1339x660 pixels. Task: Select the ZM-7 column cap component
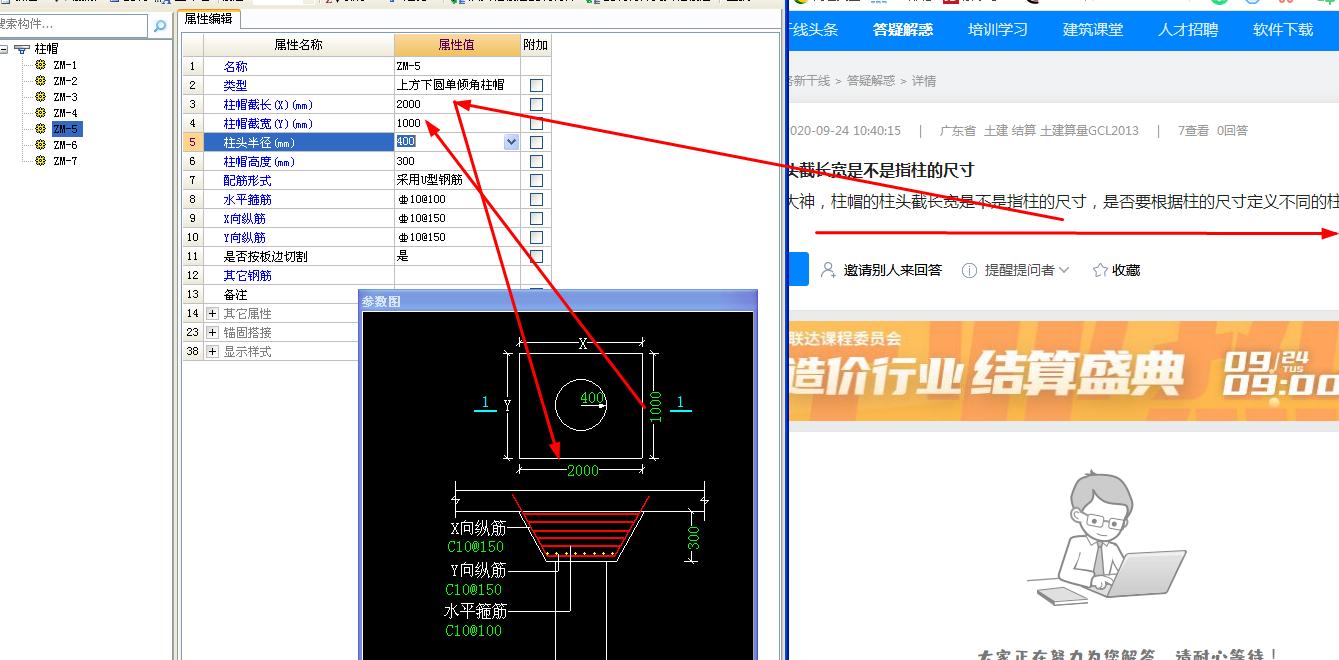(x=65, y=161)
